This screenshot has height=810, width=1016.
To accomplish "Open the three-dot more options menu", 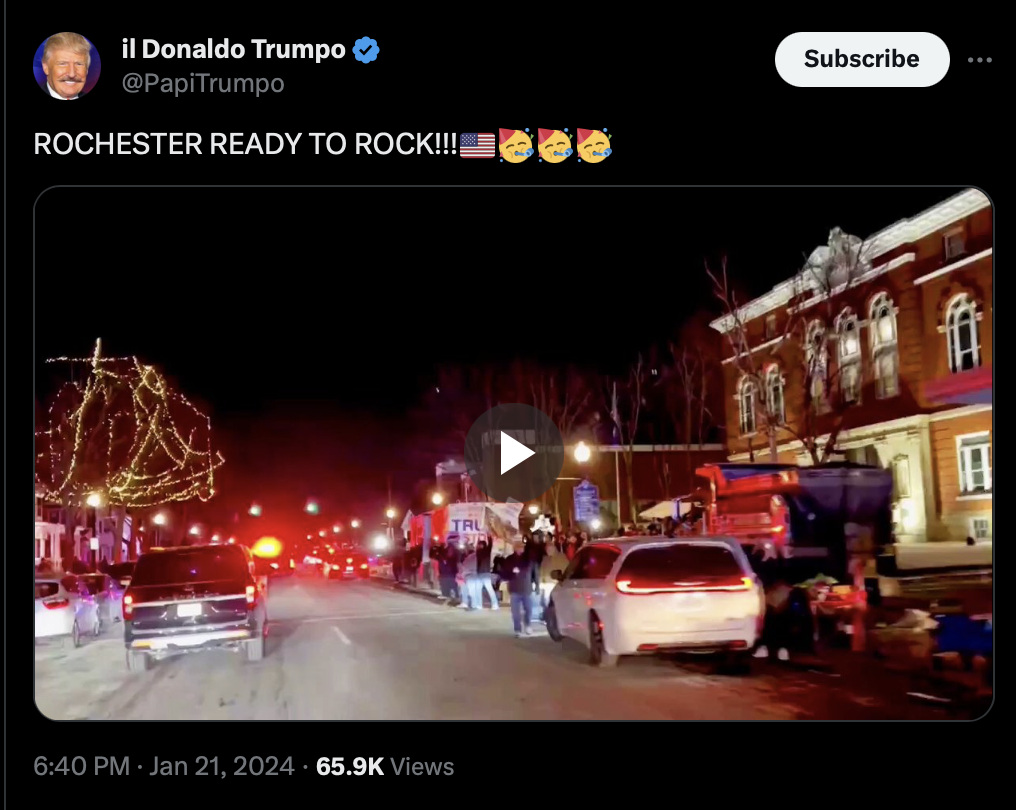I will (x=979, y=60).
